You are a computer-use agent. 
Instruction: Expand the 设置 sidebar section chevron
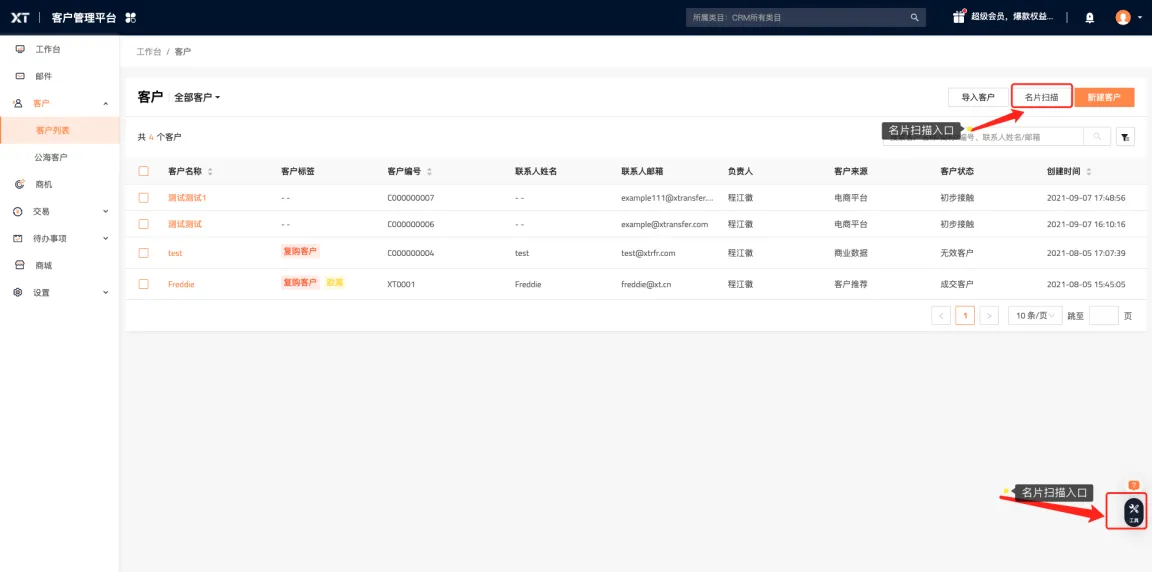pyautogui.click(x=105, y=292)
